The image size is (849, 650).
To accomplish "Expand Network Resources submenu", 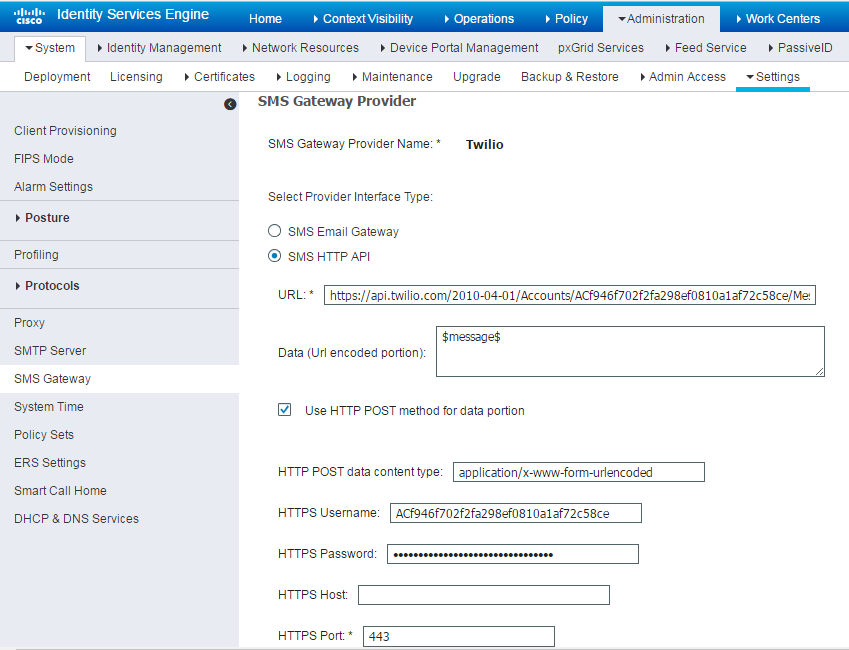I will [x=301, y=48].
